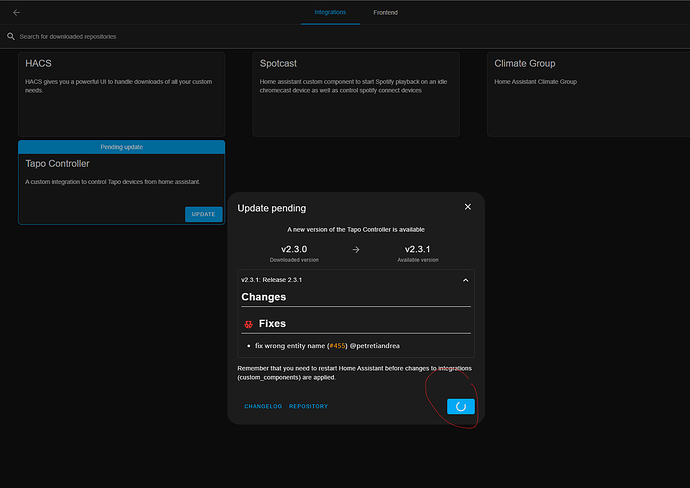The width and height of the screenshot is (690, 488).
Task: Switch to the Frontend tab
Action: click(x=385, y=12)
